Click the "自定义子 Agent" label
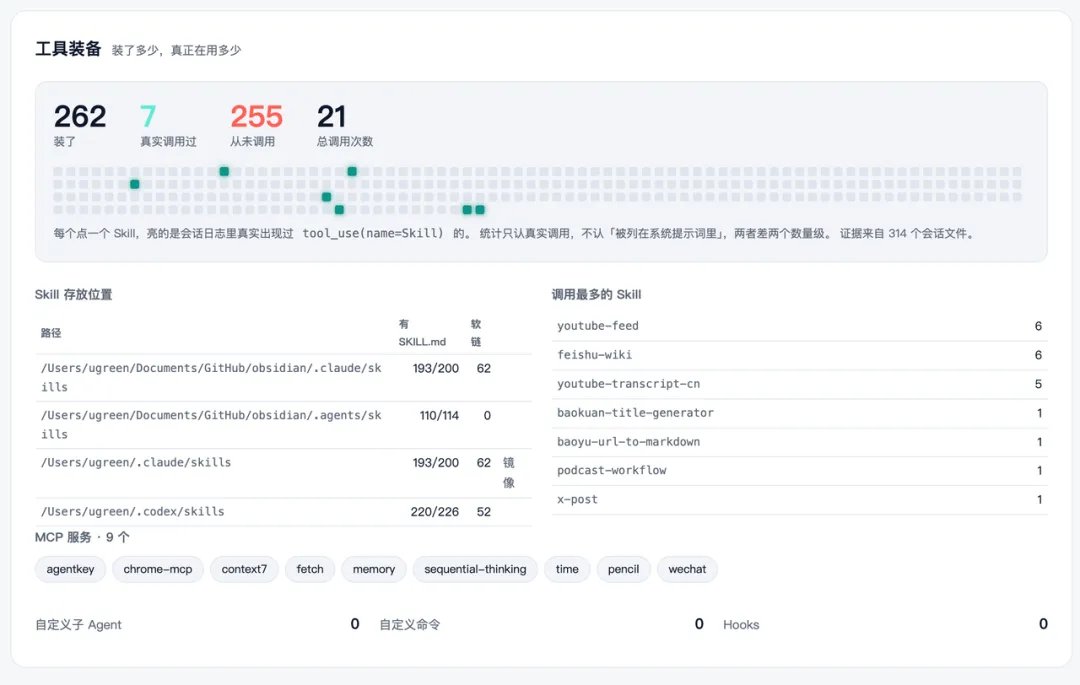The image size is (1080, 685). point(79,624)
